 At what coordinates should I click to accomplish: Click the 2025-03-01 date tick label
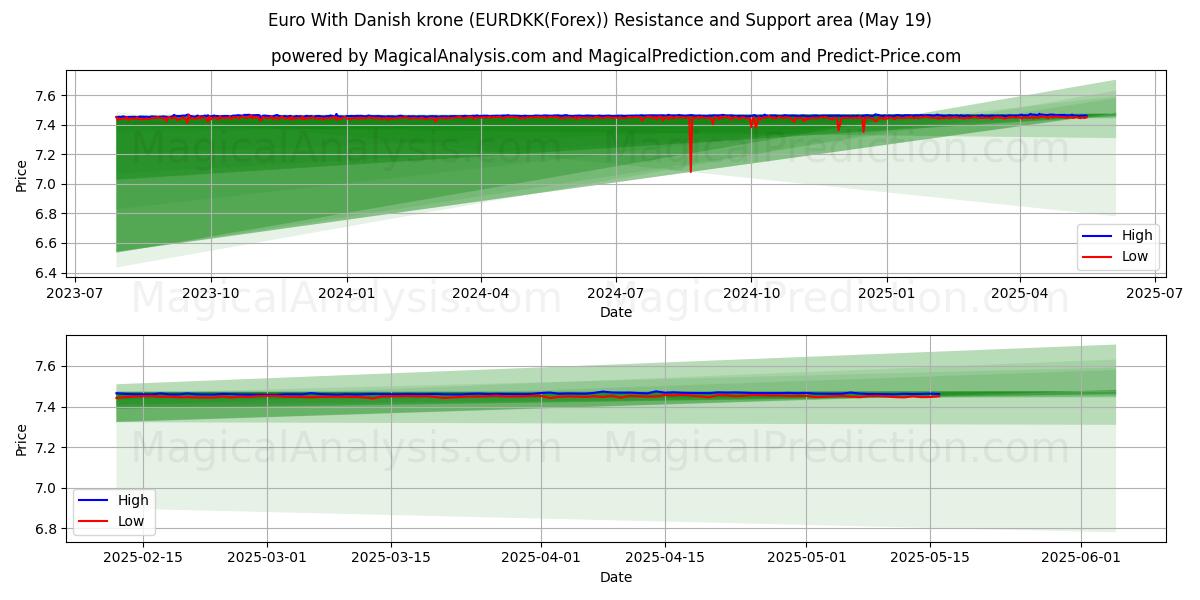click(267, 558)
